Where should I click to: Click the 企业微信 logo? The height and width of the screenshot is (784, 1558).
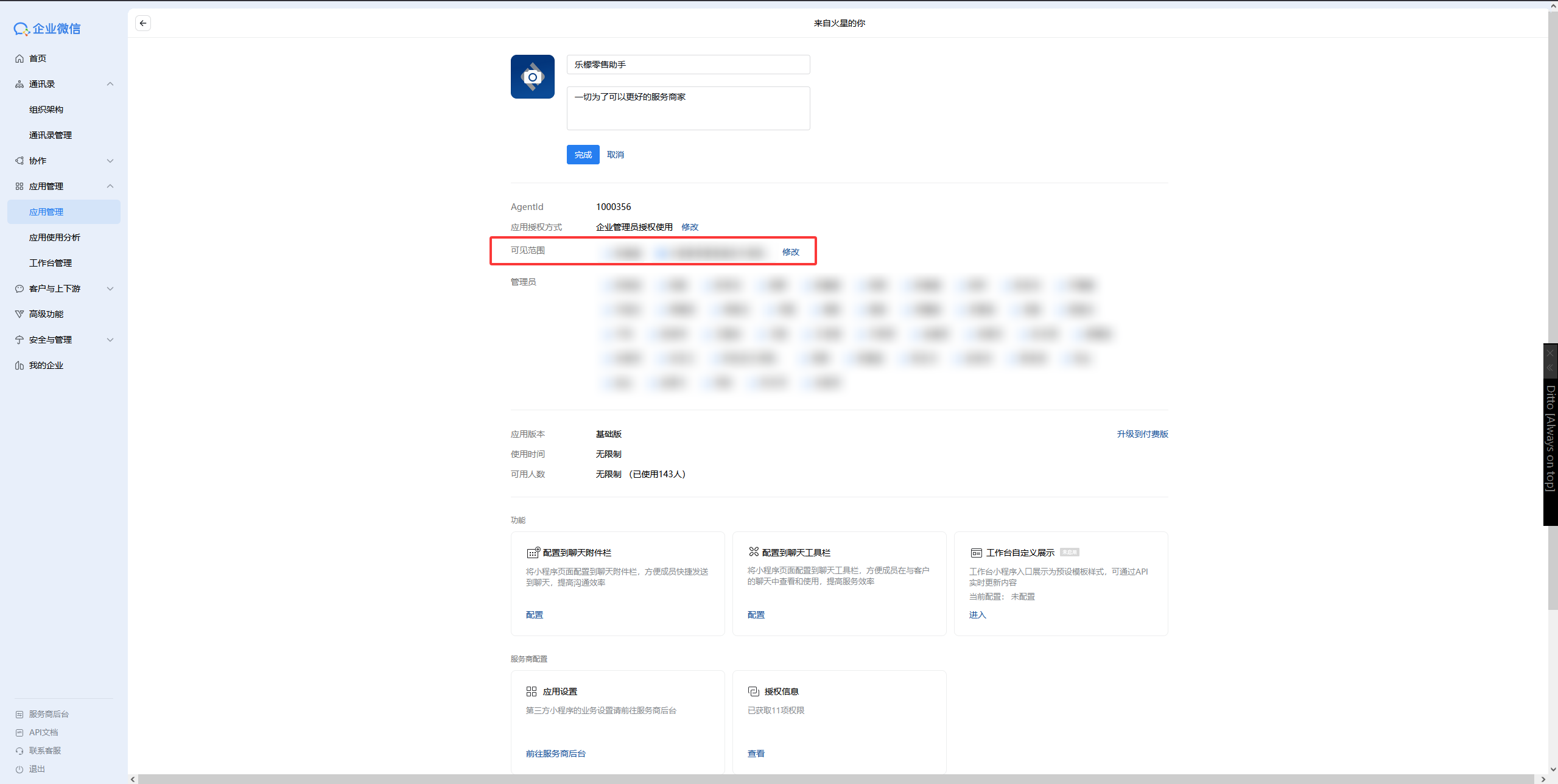coord(47,29)
